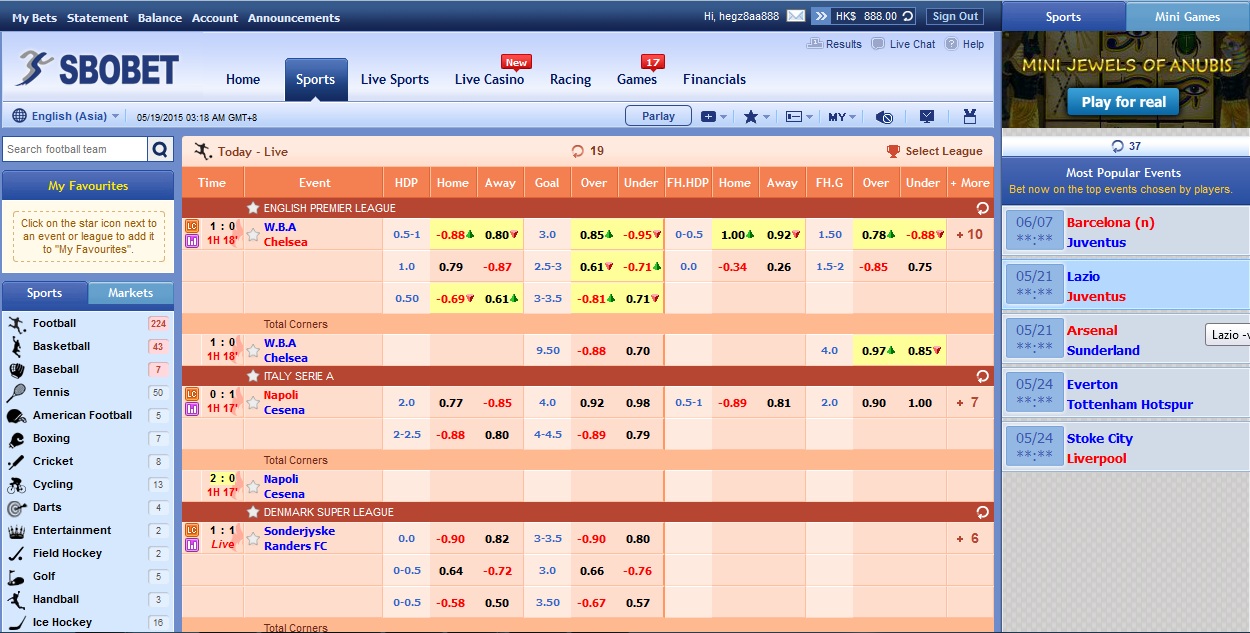Click the Help question mark icon
This screenshot has height=633, width=1250.
(951, 44)
